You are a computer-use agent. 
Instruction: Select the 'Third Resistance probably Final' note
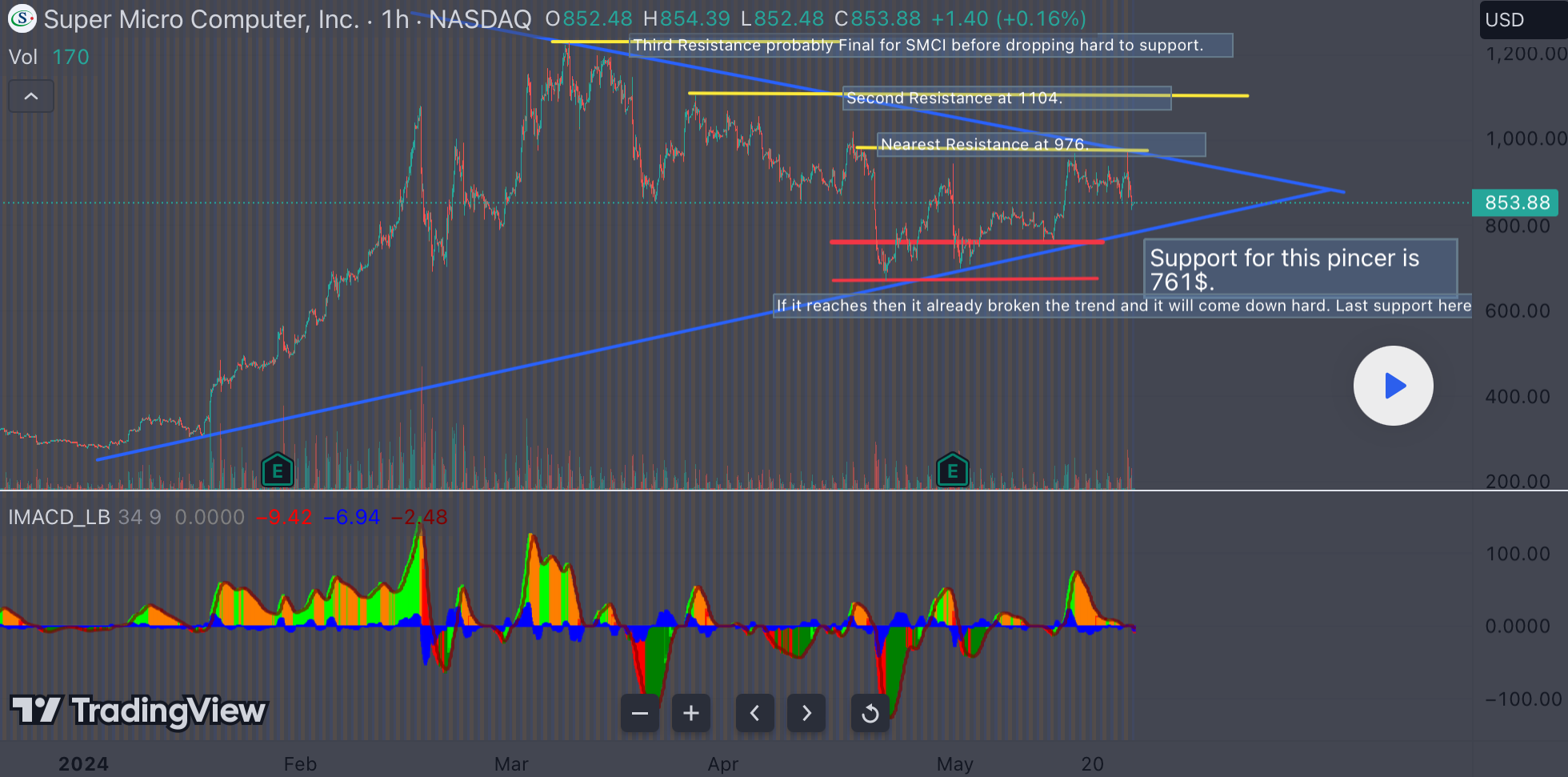pos(931,45)
